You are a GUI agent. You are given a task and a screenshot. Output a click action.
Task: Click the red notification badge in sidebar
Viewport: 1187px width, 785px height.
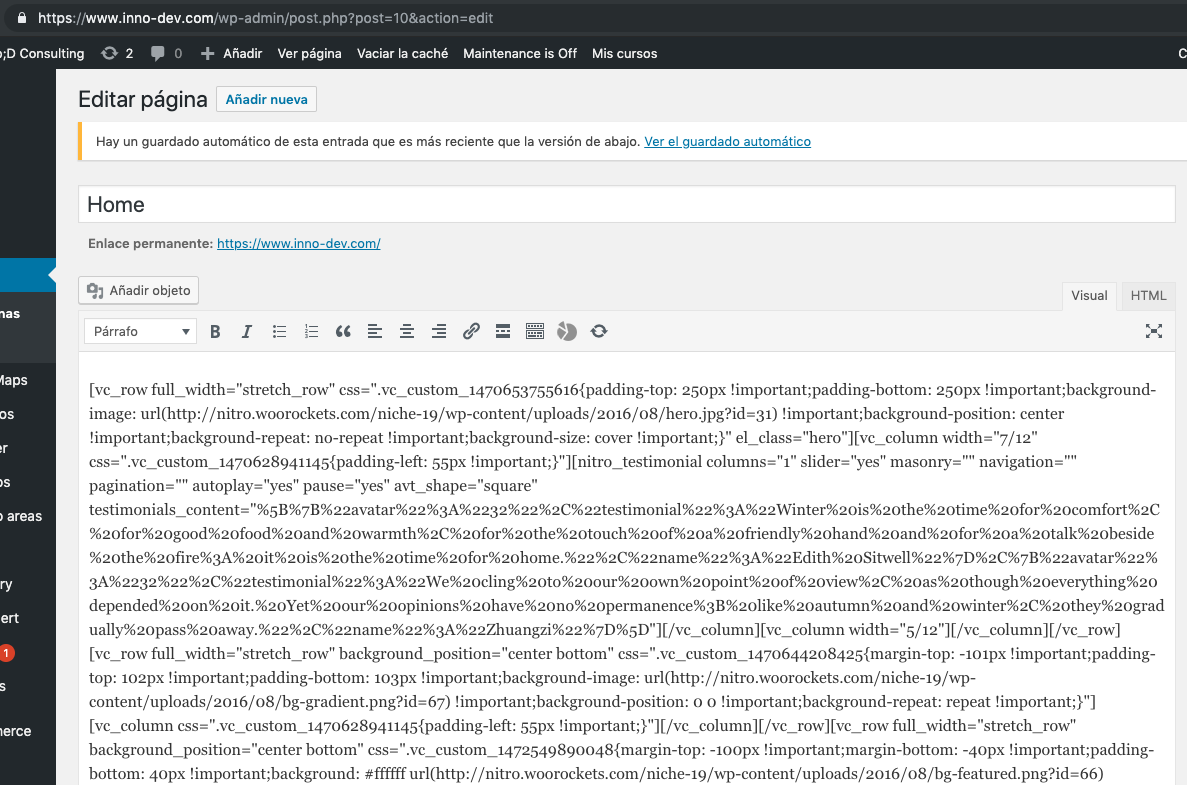pos(6,653)
